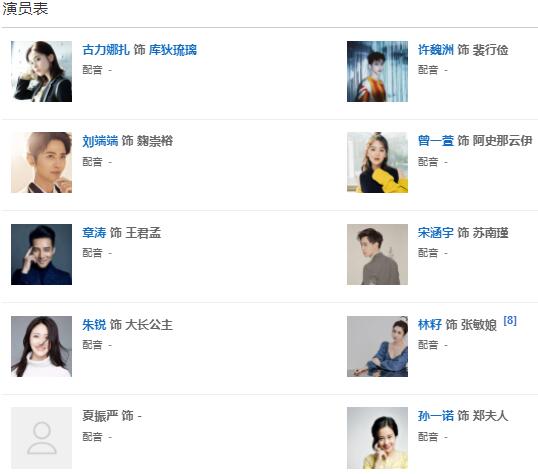The image size is (538, 474).
Task: View the 许魏洲 portrait thumbnail
Action: 377,71
